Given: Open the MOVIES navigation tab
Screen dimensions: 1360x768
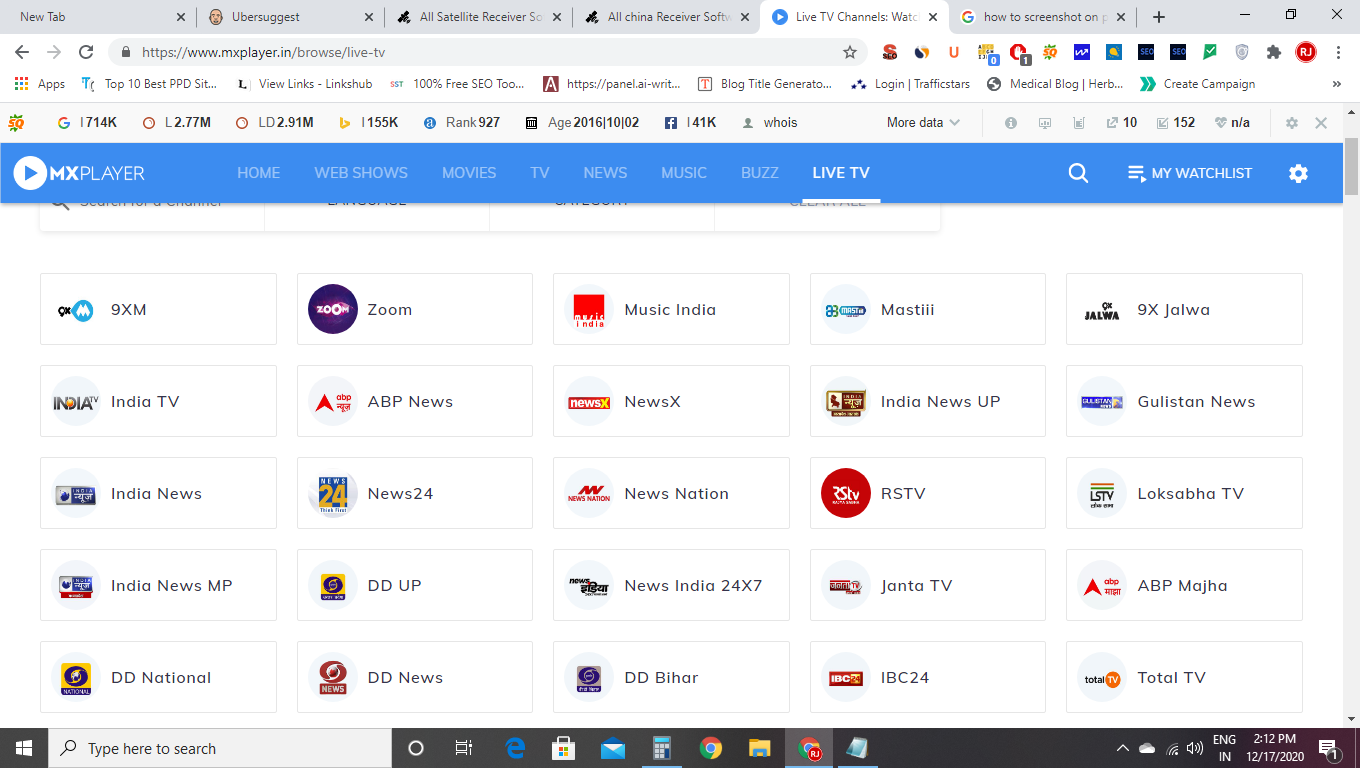Looking at the screenshot, I should [469, 173].
